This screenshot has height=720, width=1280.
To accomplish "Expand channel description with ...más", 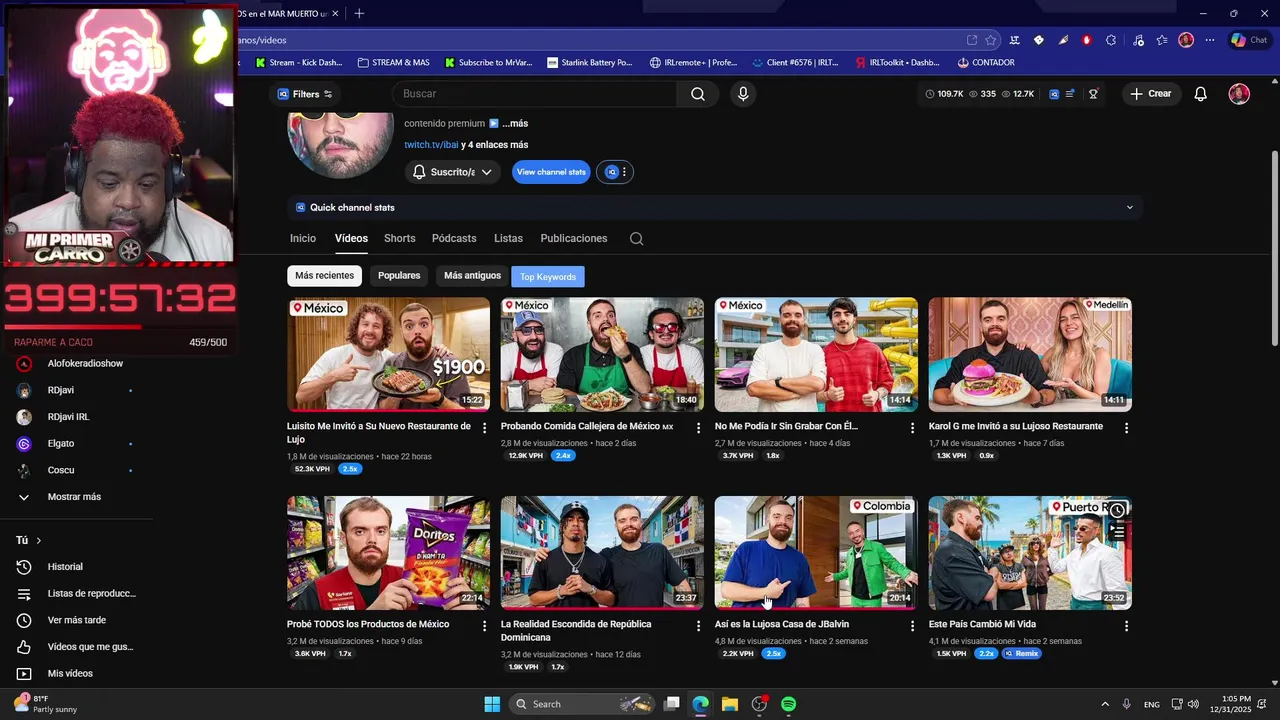I will pyautogui.click(x=515, y=124).
